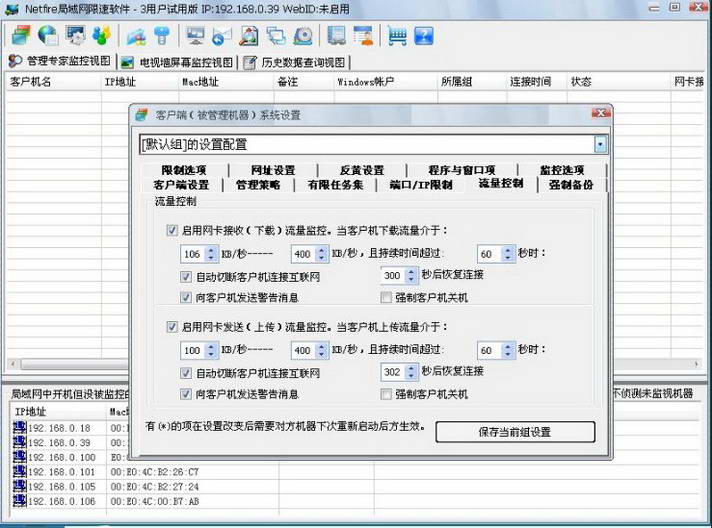Click the settings dialog title bar icon
This screenshot has height=528, width=712.
142,115
